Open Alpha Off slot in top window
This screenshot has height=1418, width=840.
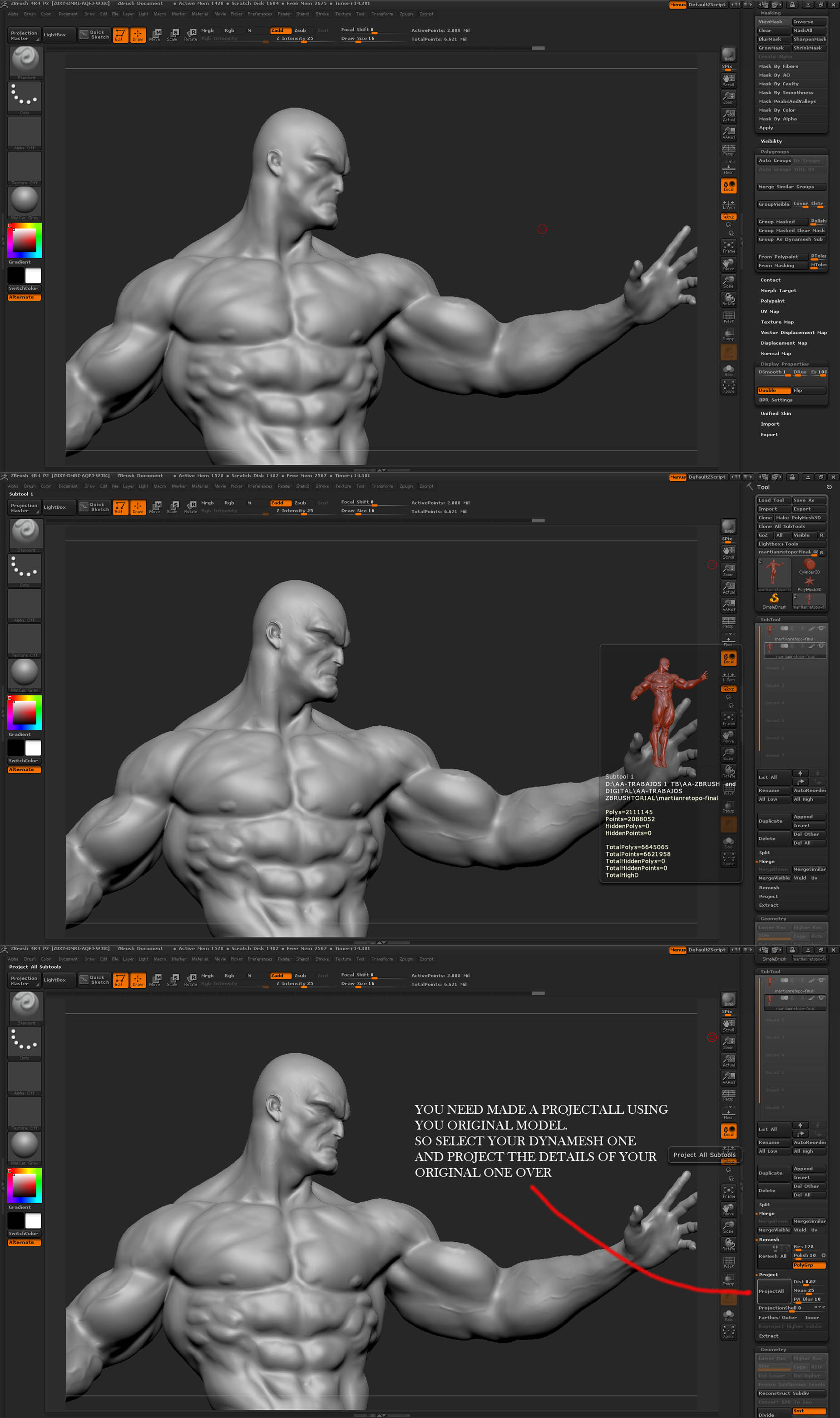click(x=25, y=133)
